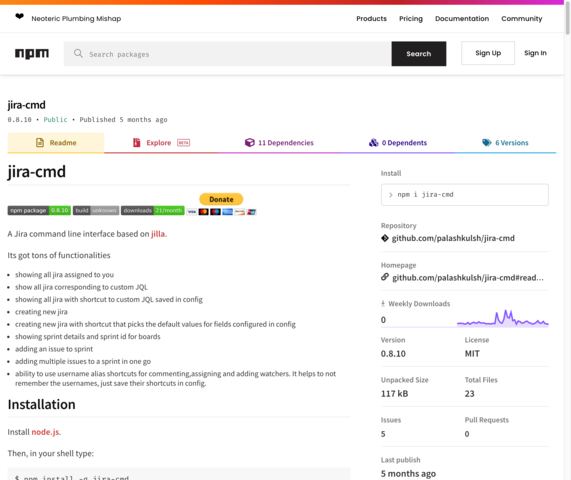Click the Dependencies cube icon
The image size is (571, 480).
pos(249,142)
